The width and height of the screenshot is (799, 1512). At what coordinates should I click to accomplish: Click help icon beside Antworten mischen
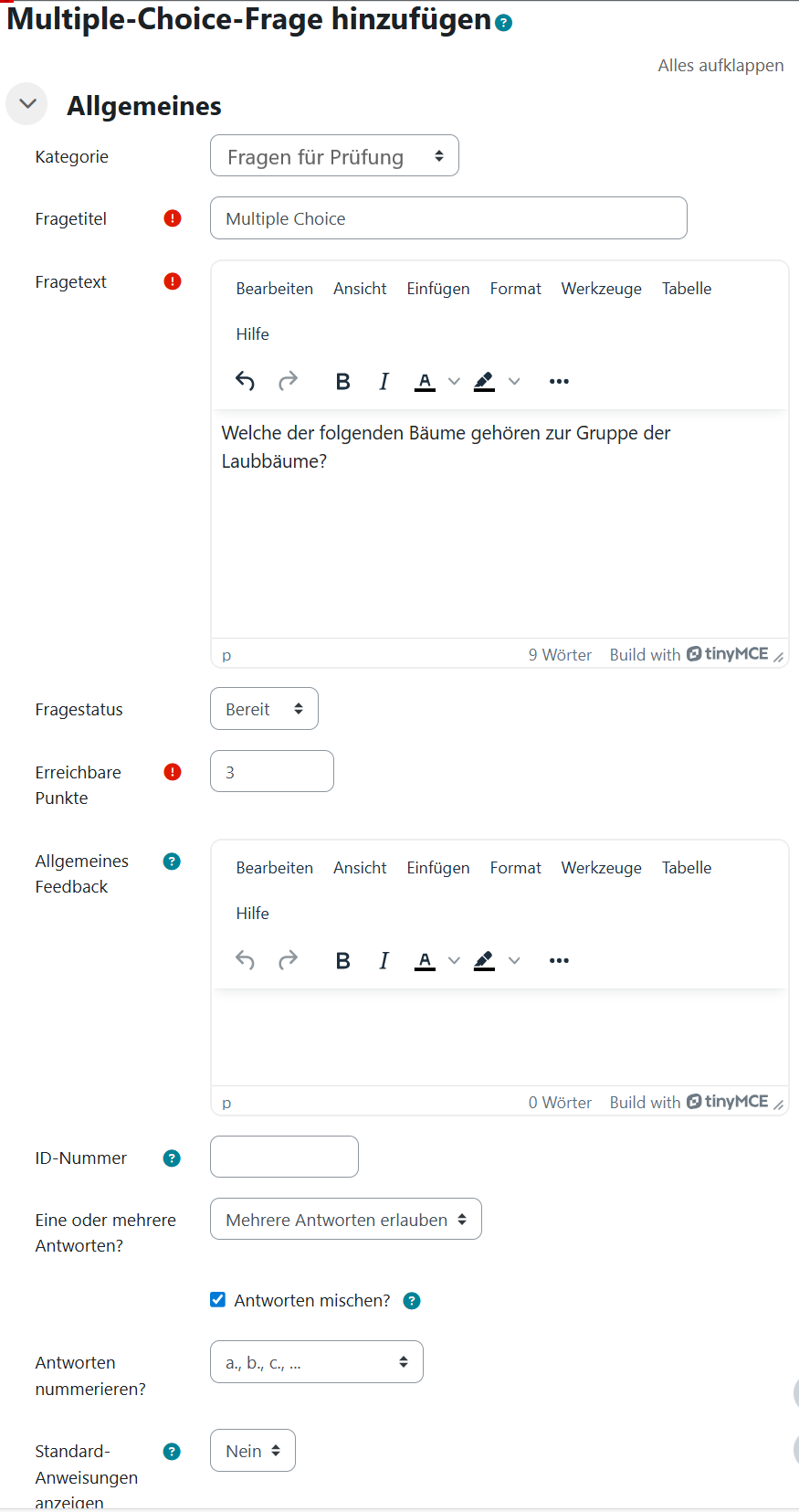412,1301
